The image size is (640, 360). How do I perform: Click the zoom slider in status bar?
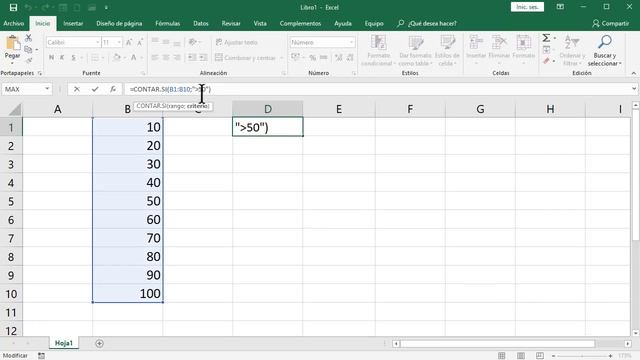coord(582,356)
